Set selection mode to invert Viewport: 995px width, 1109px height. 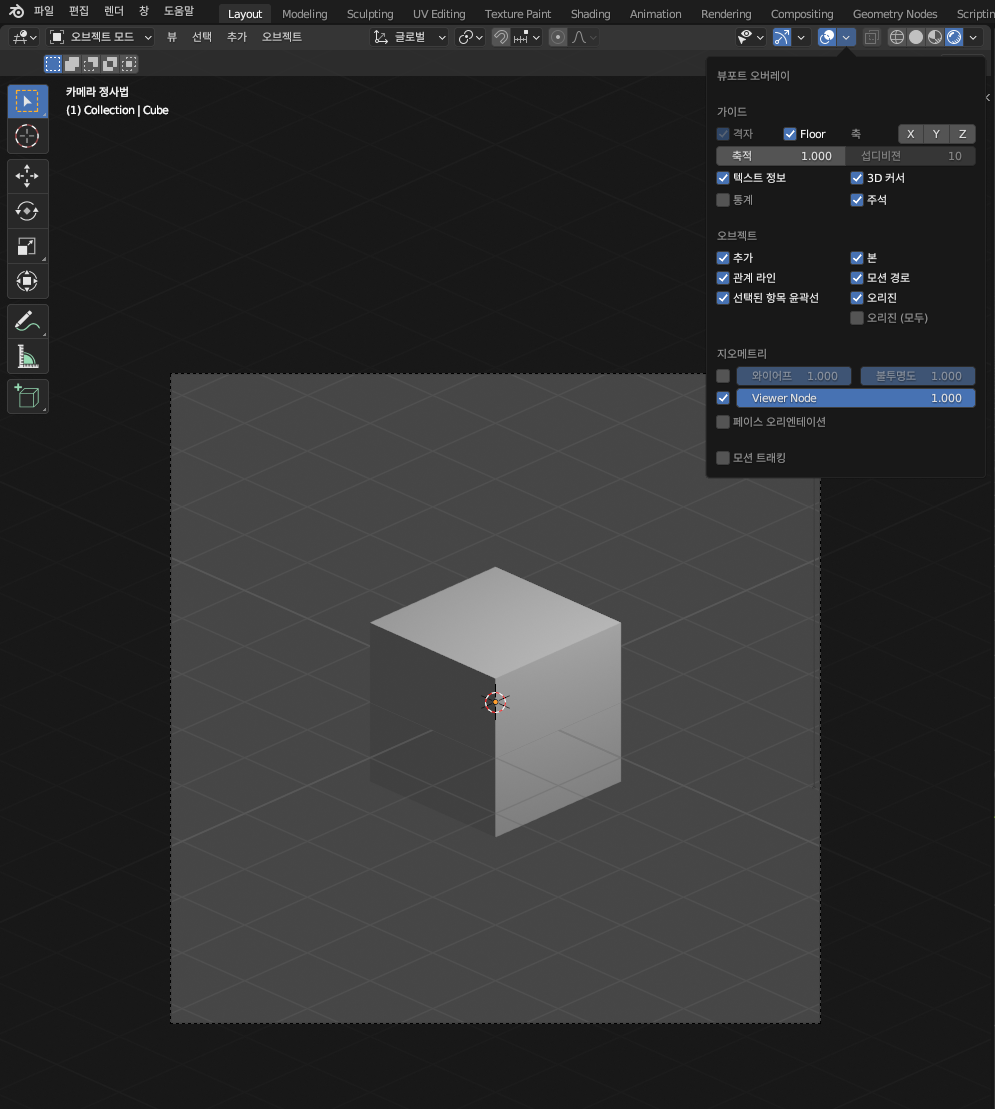[110, 64]
